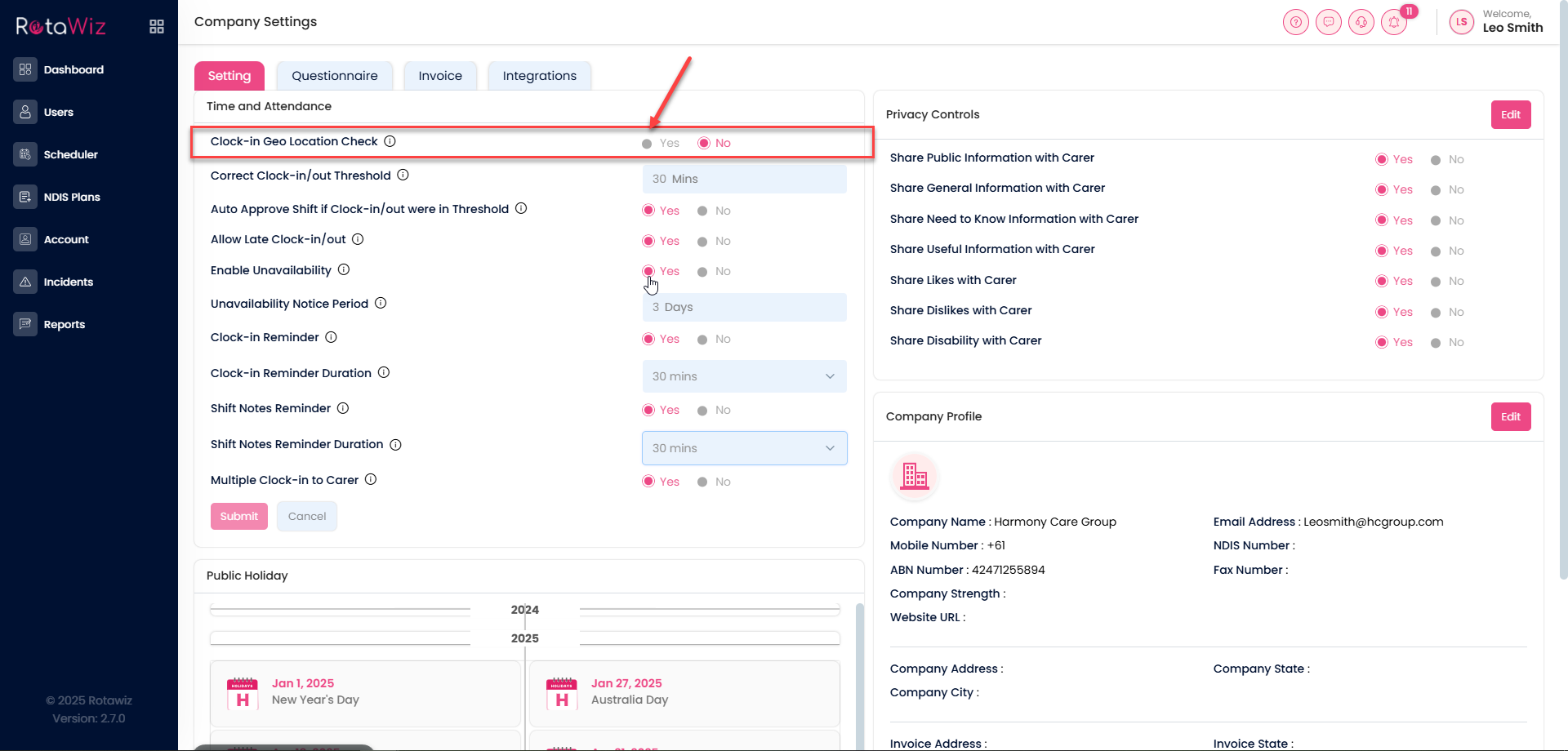The image size is (1568, 751).
Task: Select No for Allow Late Clock-in/out
Action: [x=702, y=242]
